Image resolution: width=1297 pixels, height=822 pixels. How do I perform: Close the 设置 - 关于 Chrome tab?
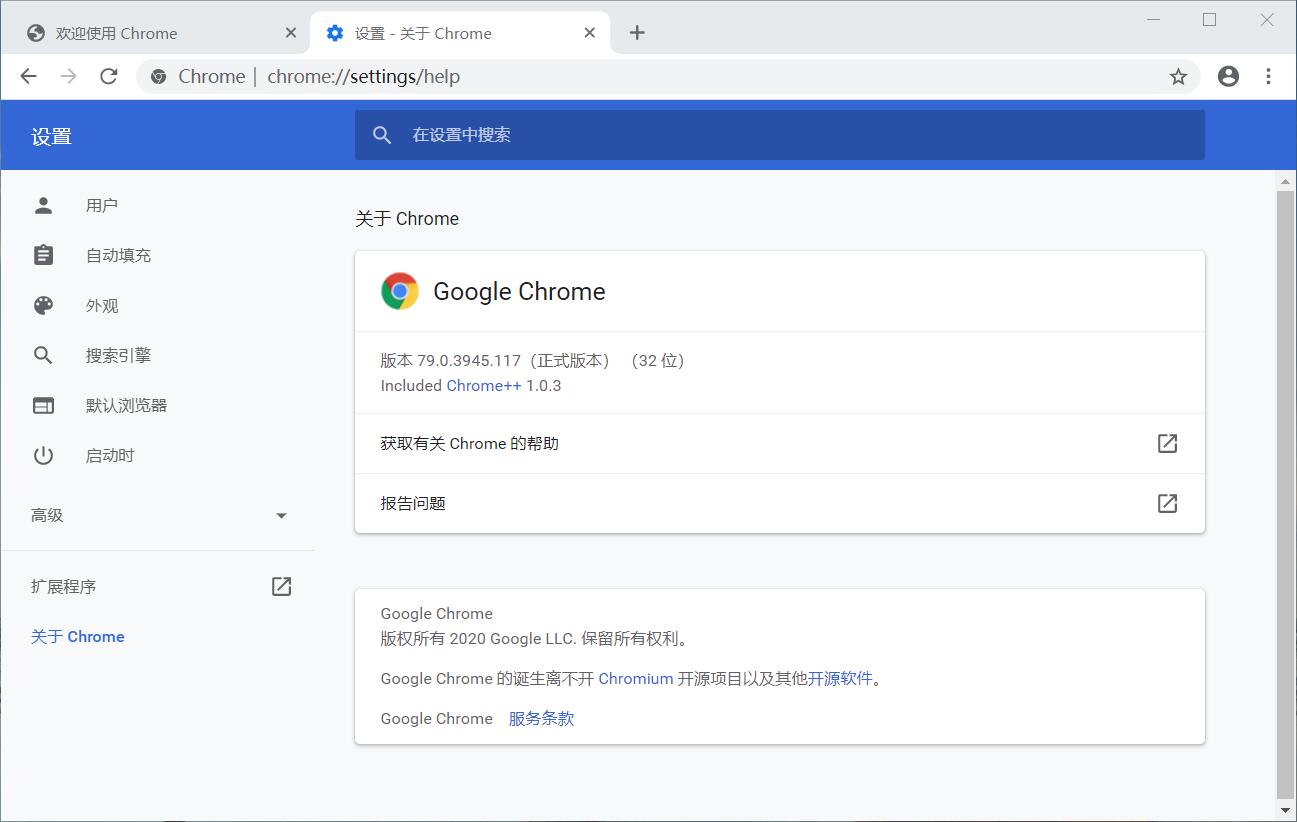(x=590, y=33)
